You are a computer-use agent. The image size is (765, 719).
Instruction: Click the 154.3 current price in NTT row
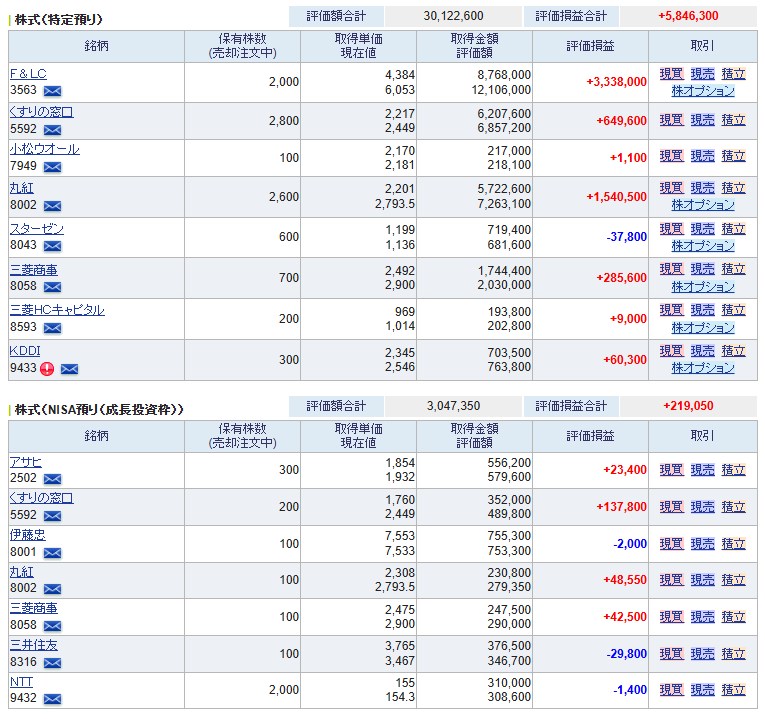click(x=400, y=697)
